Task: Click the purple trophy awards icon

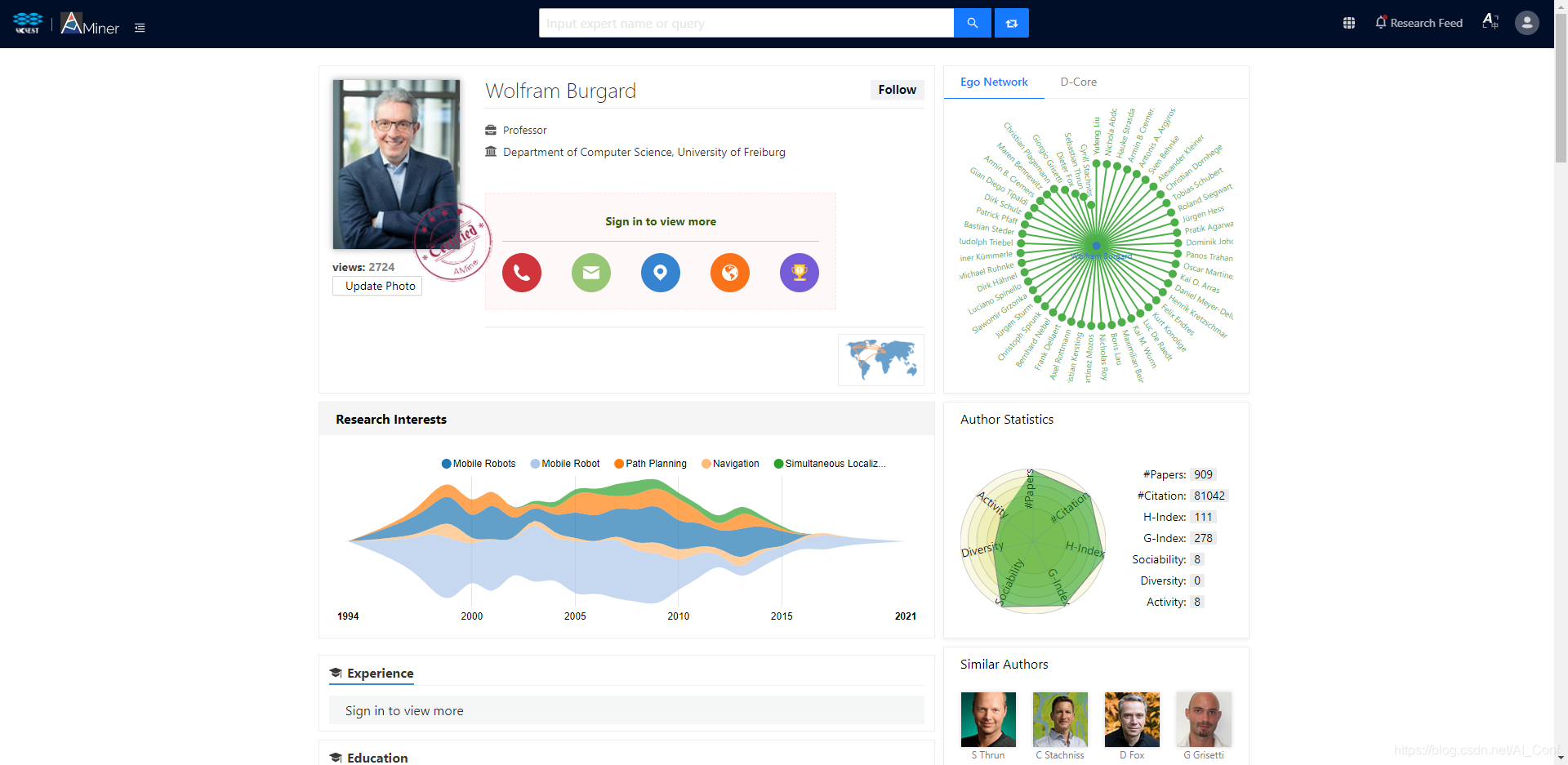Action: pos(800,273)
